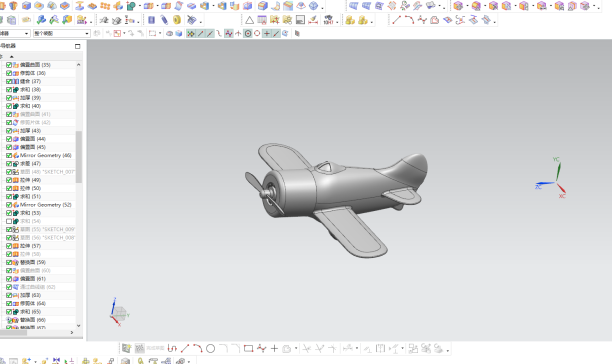Screen dimensions: 612x364
Task: Click navigator horizontal scrollbar right arrow
Action: 72,332
